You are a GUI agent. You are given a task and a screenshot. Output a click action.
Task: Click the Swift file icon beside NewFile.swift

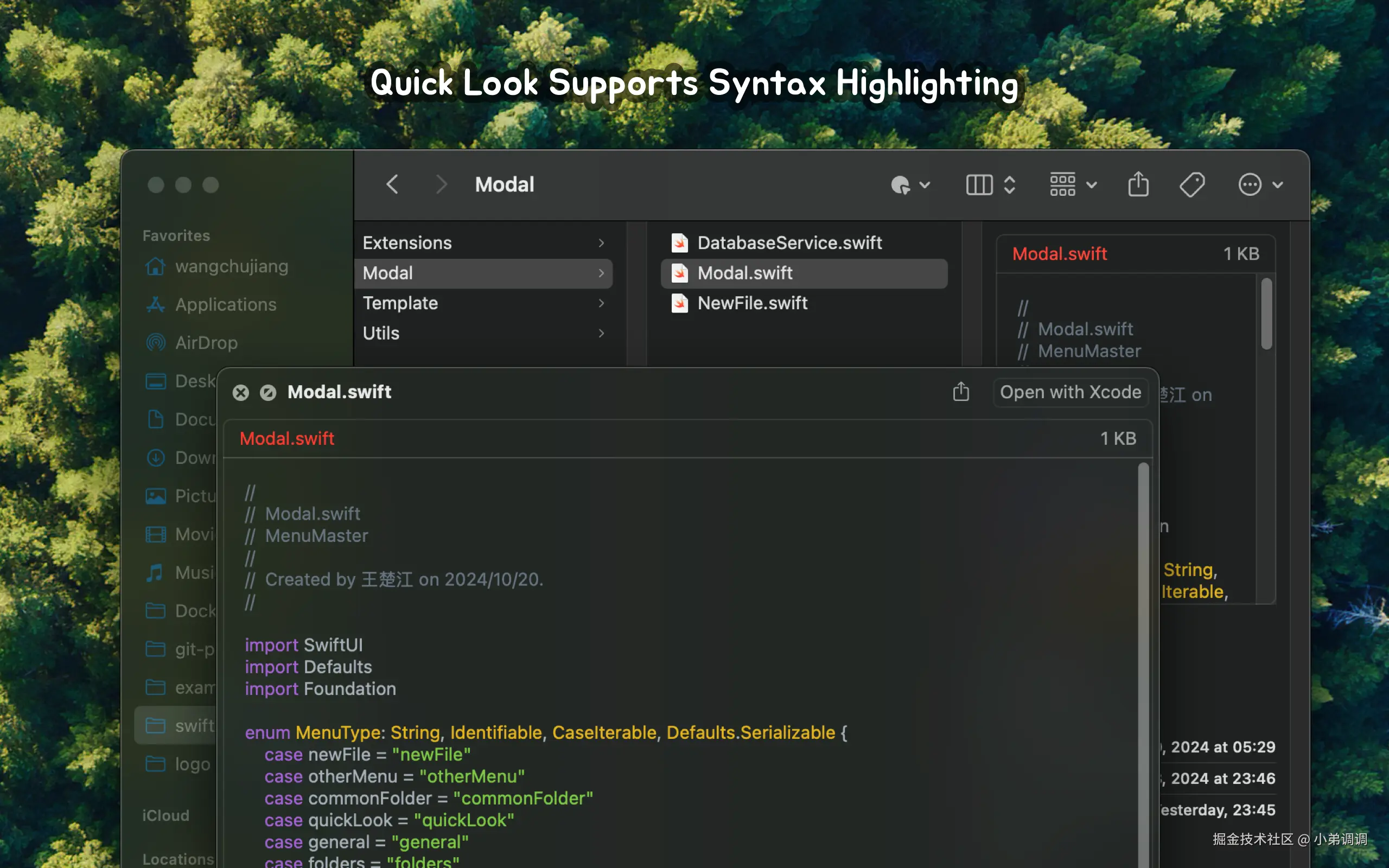point(679,303)
